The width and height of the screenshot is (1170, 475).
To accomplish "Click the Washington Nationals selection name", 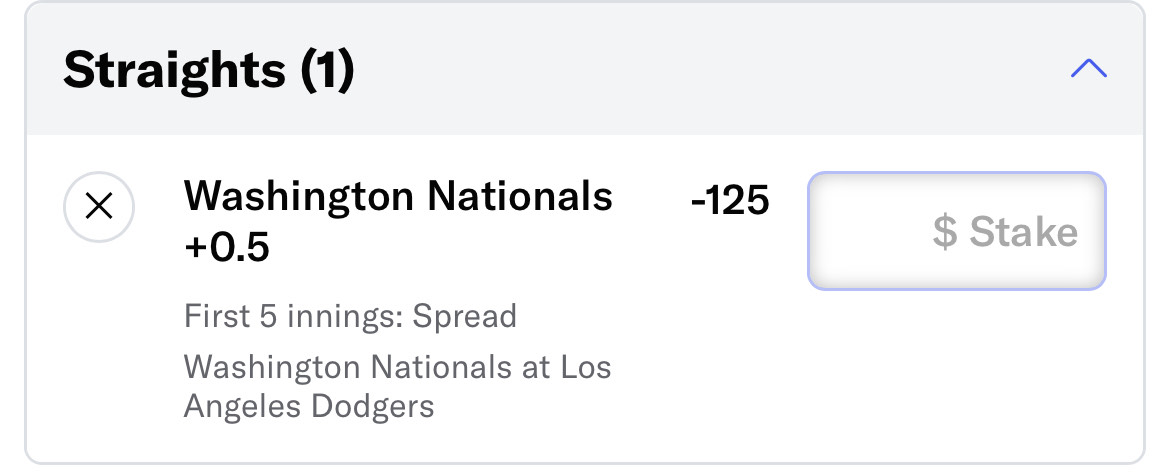I will (x=398, y=196).
